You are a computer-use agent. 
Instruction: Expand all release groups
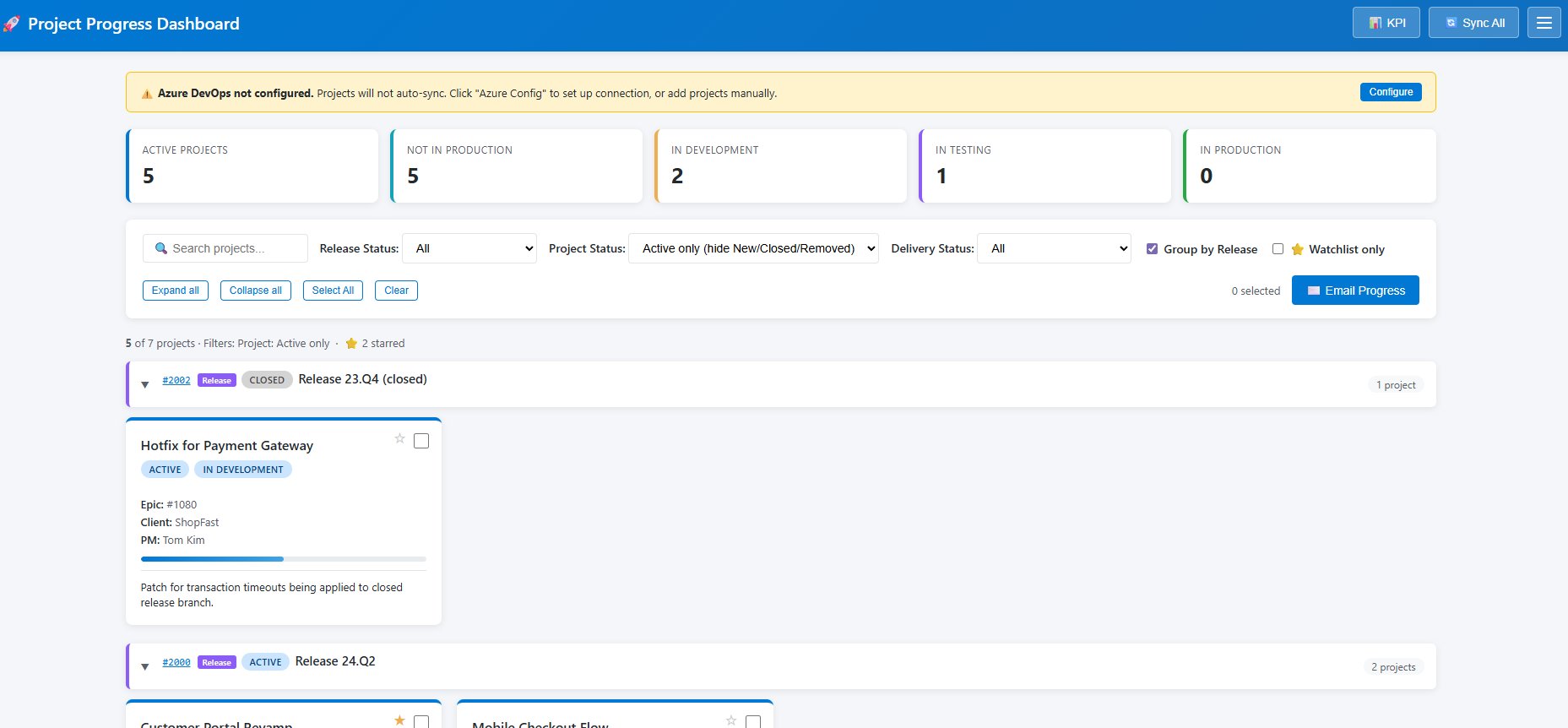point(176,291)
